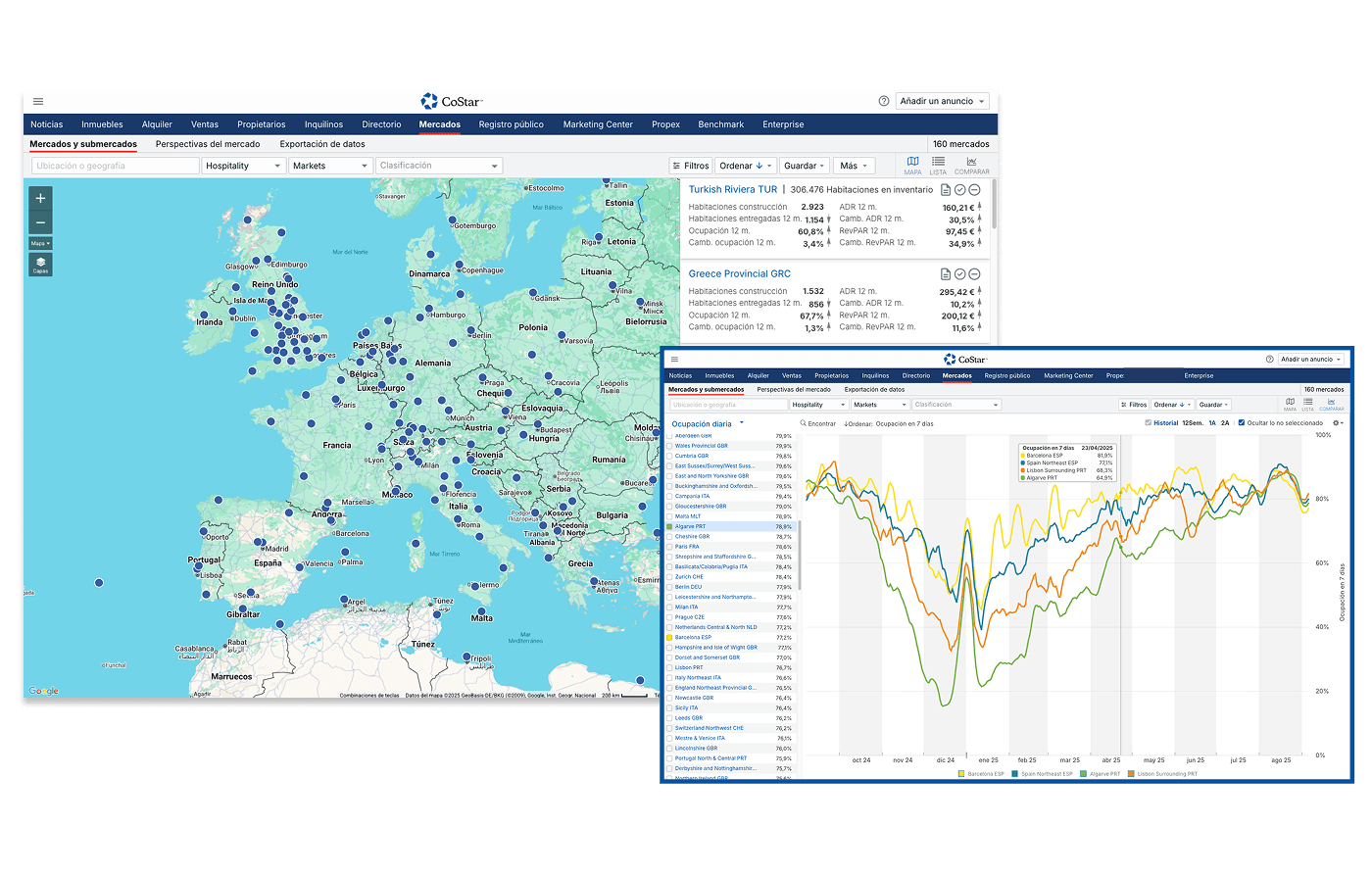The image size is (1372, 876).
Task: Go to the Benchmark menu item
Action: (720, 124)
